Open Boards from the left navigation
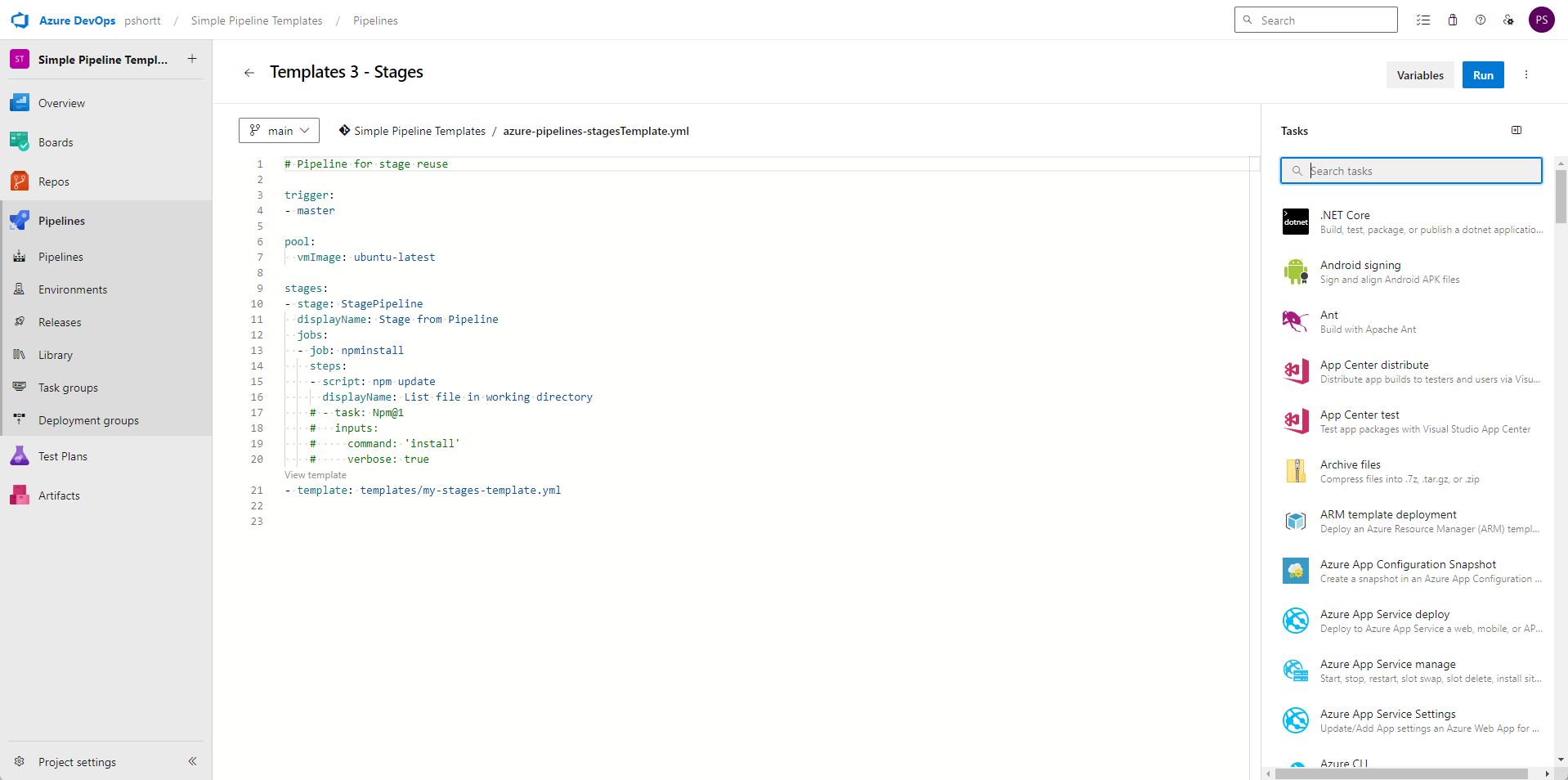Image resolution: width=1568 pixels, height=780 pixels. tap(56, 141)
